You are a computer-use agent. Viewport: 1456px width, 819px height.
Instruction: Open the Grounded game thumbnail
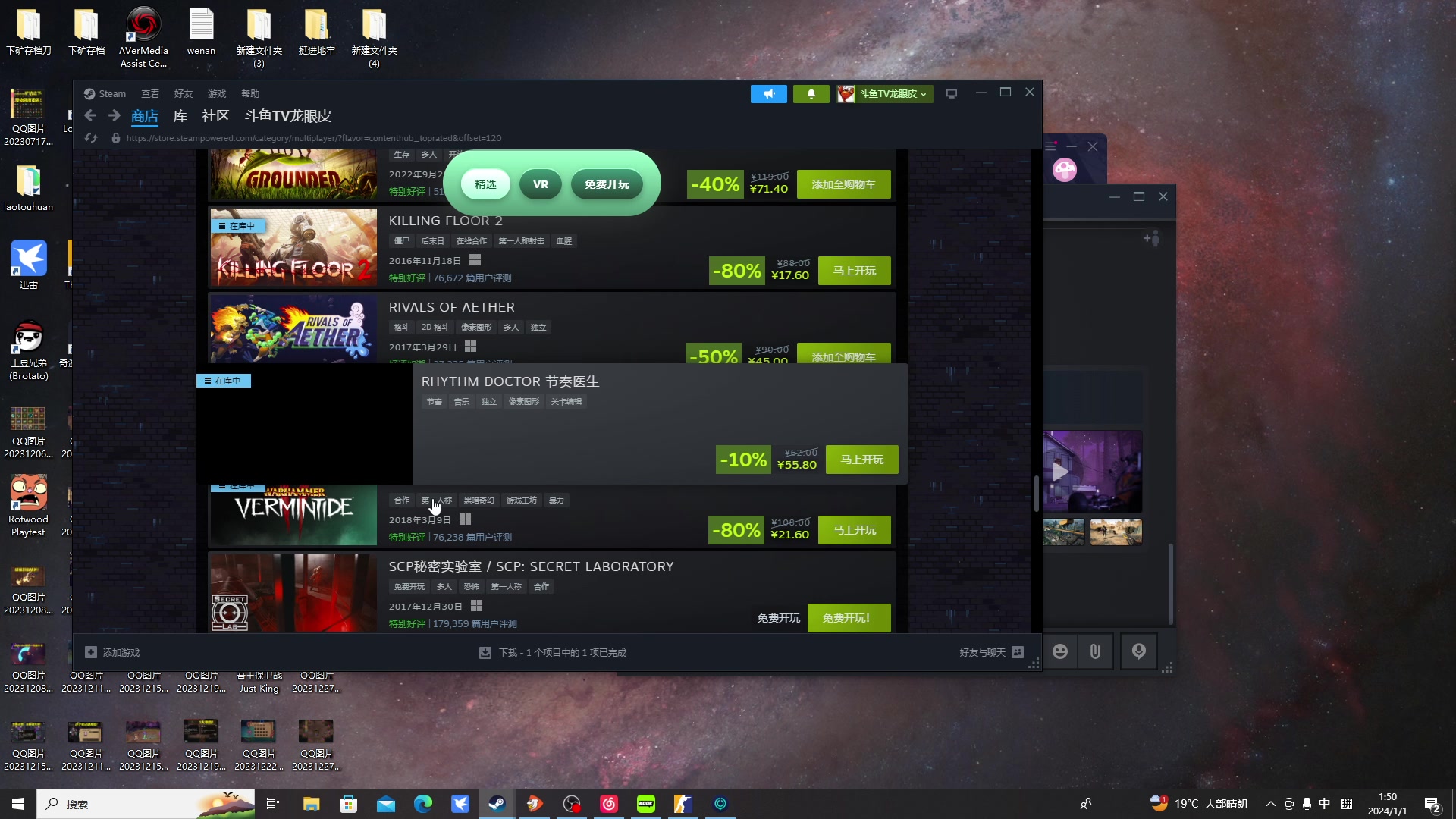[293, 174]
